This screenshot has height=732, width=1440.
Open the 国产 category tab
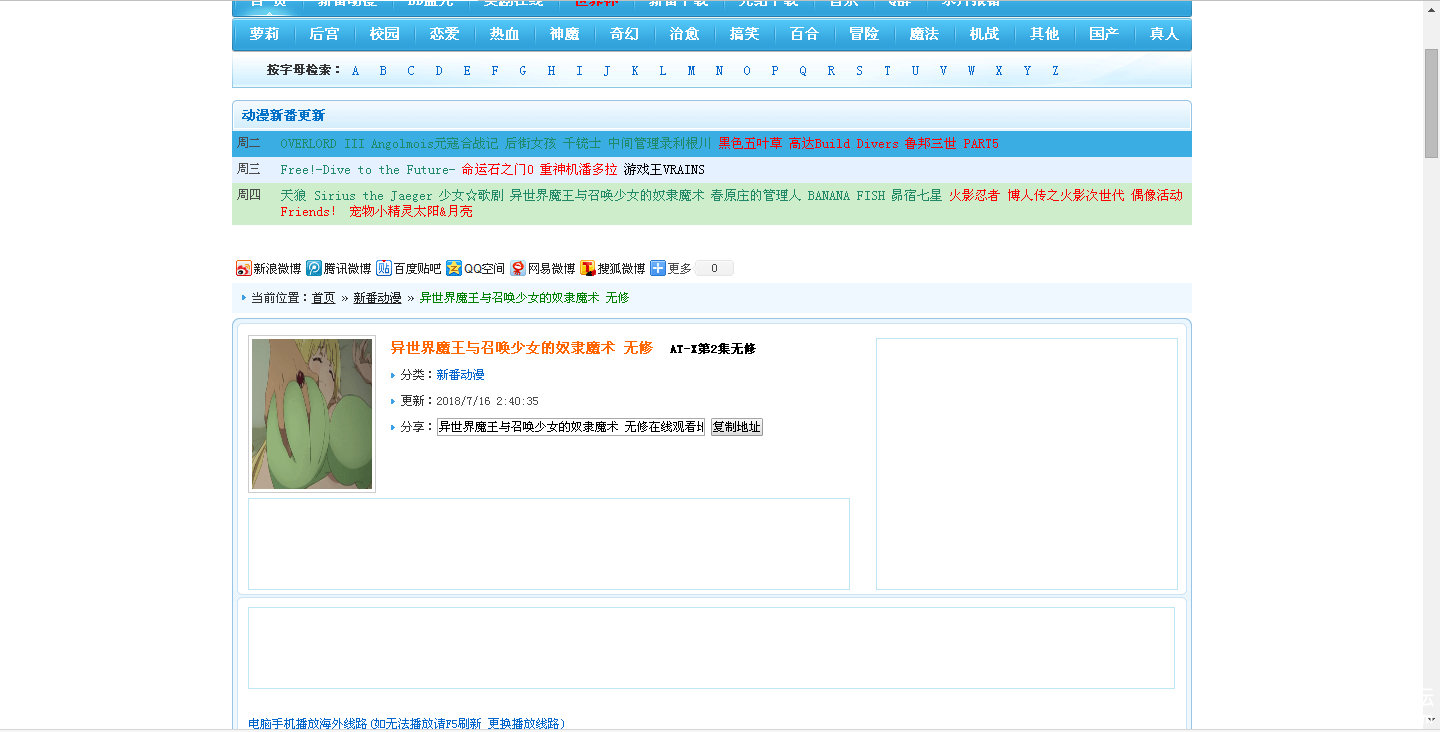(1104, 34)
